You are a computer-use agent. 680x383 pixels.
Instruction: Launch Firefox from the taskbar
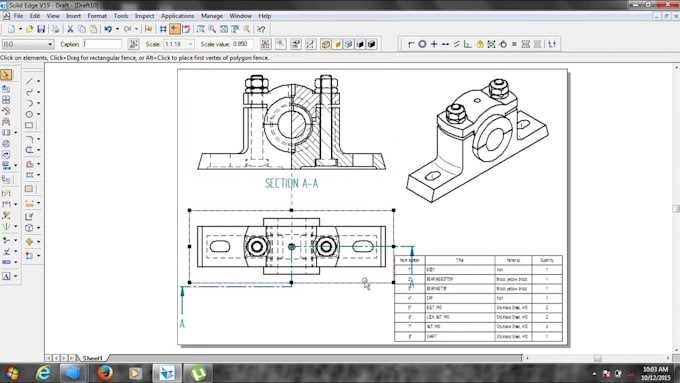(105, 373)
